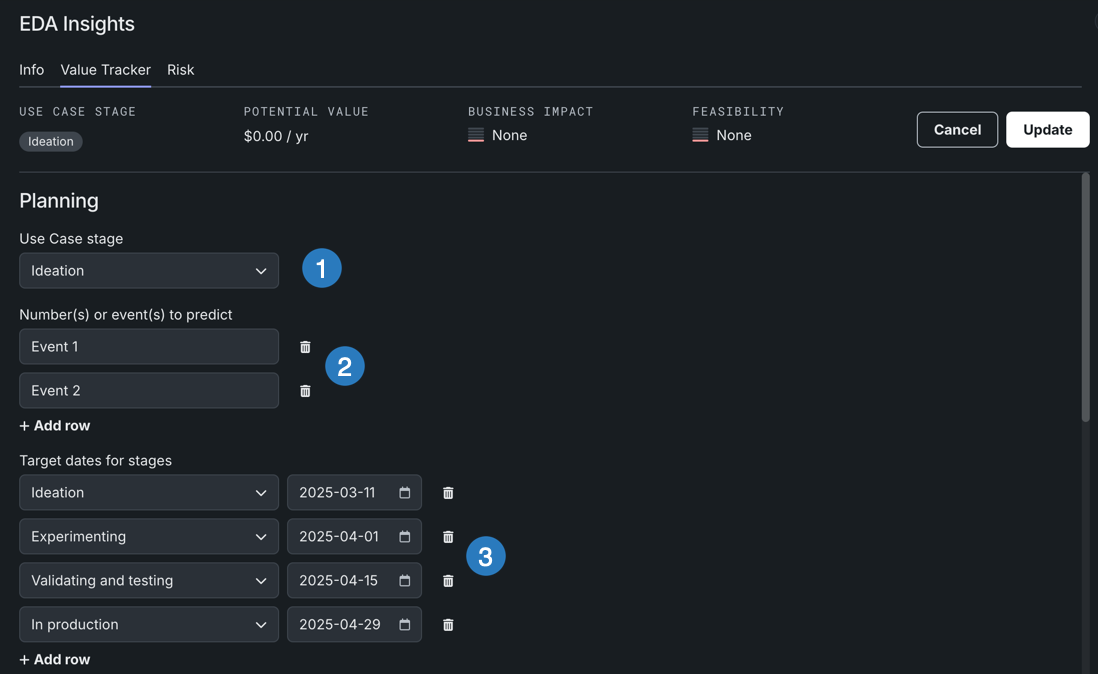Expand the In production stage dropdown
Screen dimensions: 1098x674
click(x=149, y=625)
